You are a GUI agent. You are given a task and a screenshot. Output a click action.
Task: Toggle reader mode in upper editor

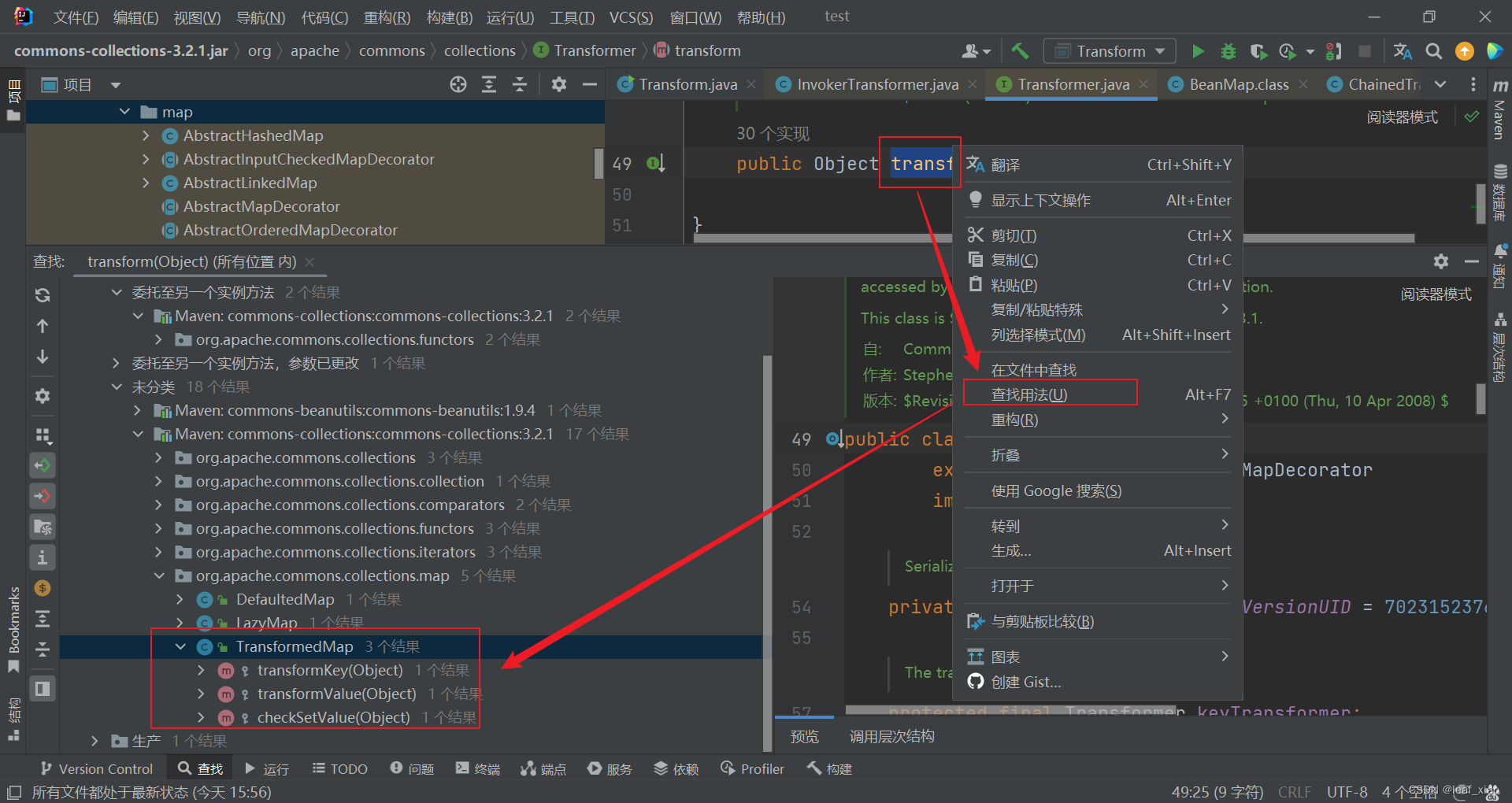[1402, 117]
